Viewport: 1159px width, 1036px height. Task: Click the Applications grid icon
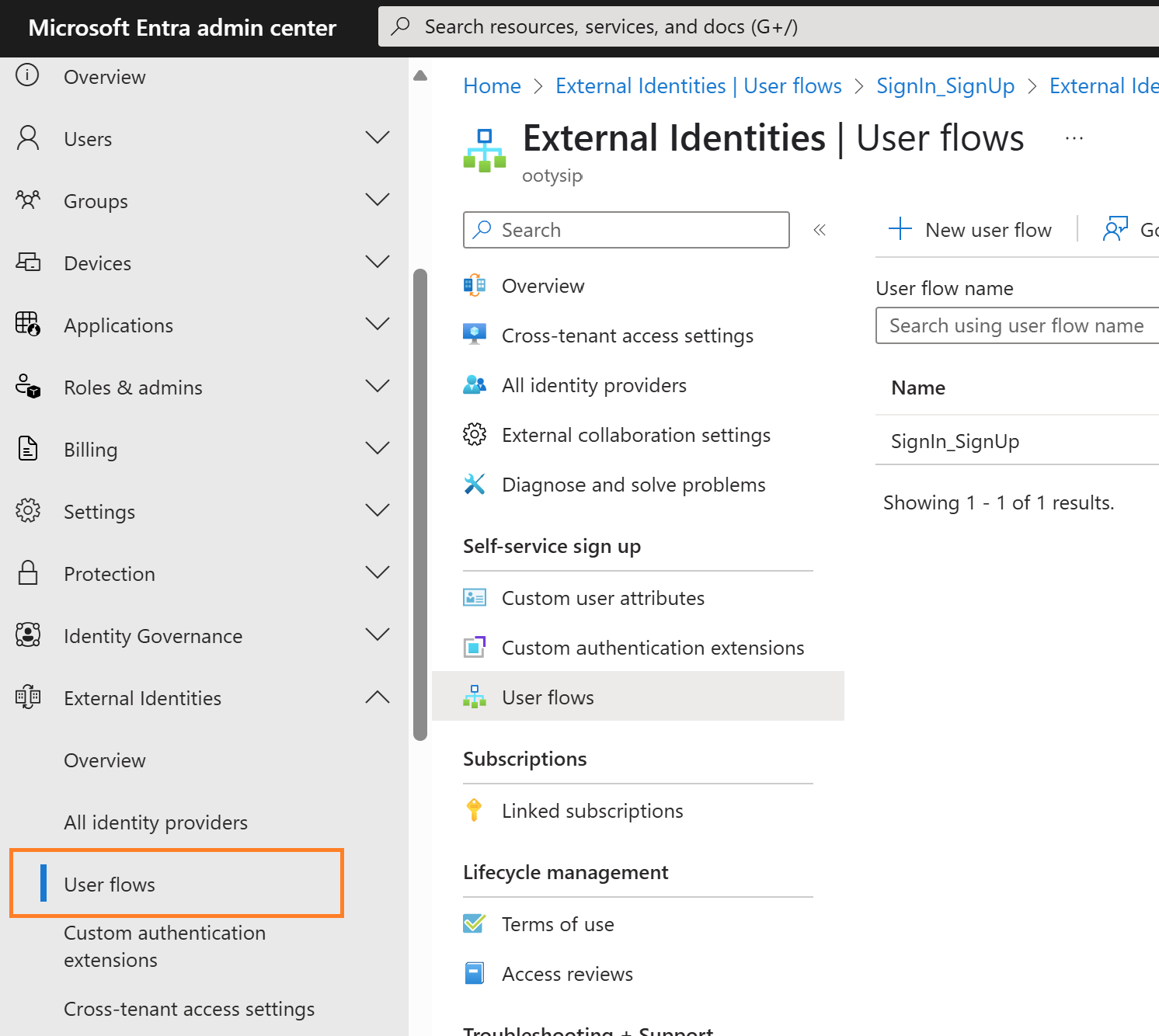(x=28, y=324)
